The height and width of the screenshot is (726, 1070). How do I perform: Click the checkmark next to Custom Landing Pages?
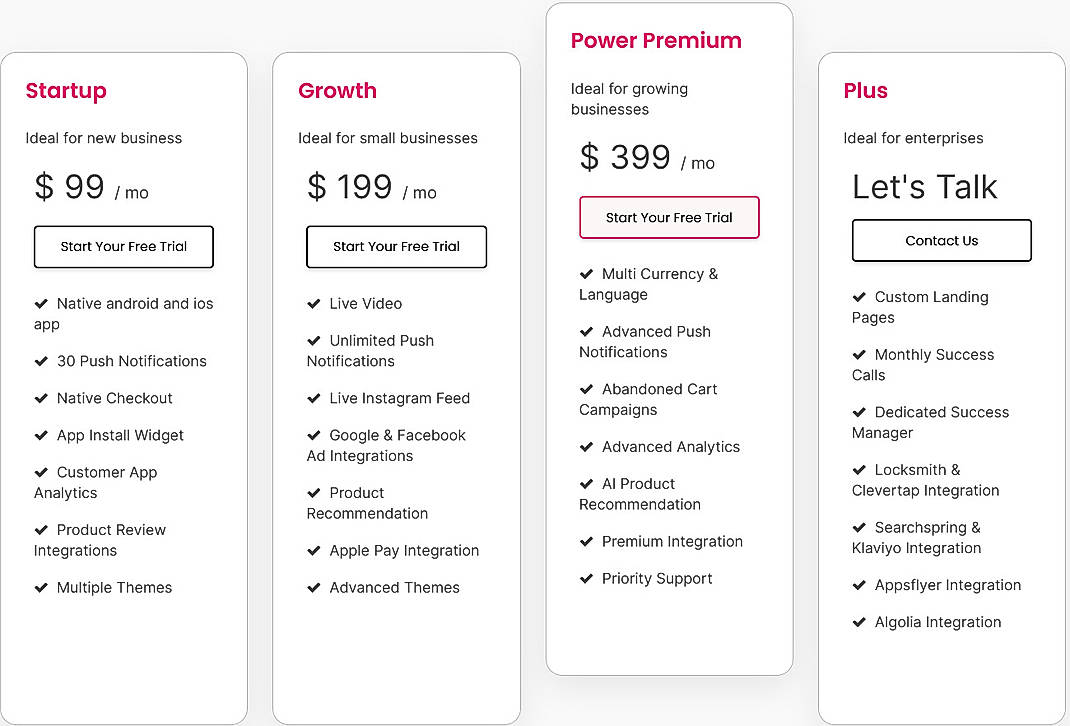(860, 297)
